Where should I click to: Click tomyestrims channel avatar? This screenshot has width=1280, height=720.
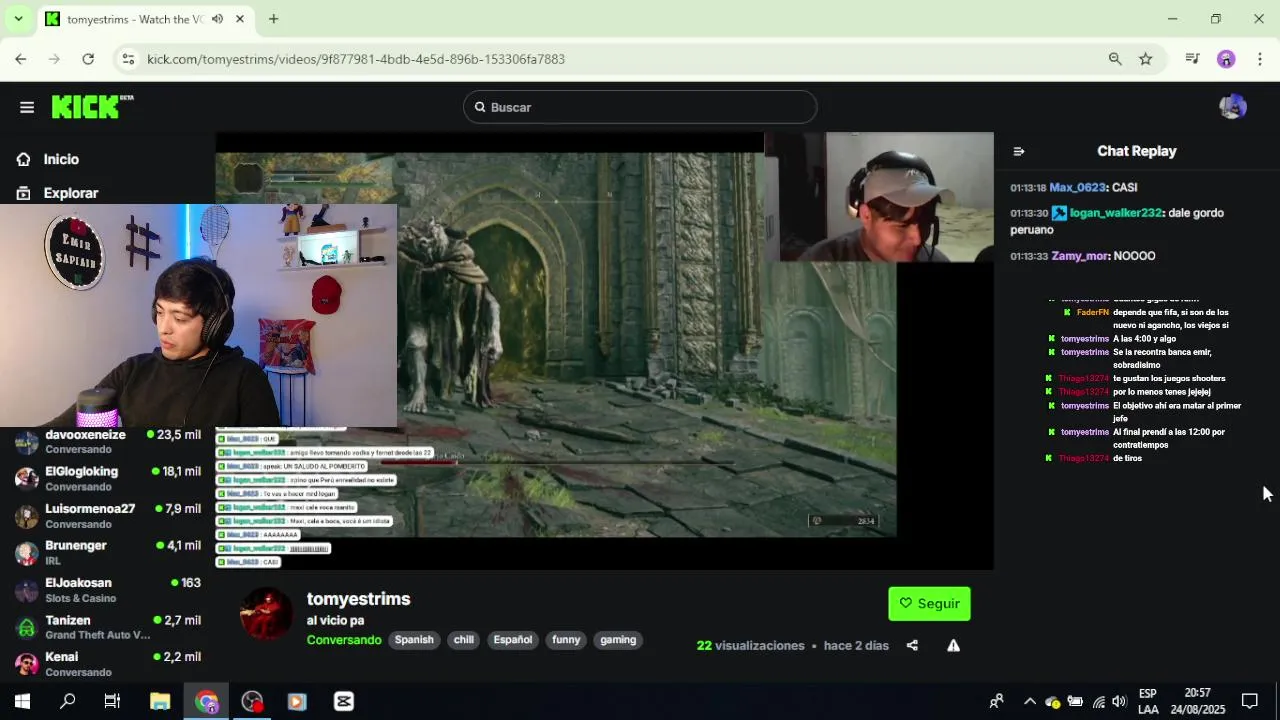266,613
